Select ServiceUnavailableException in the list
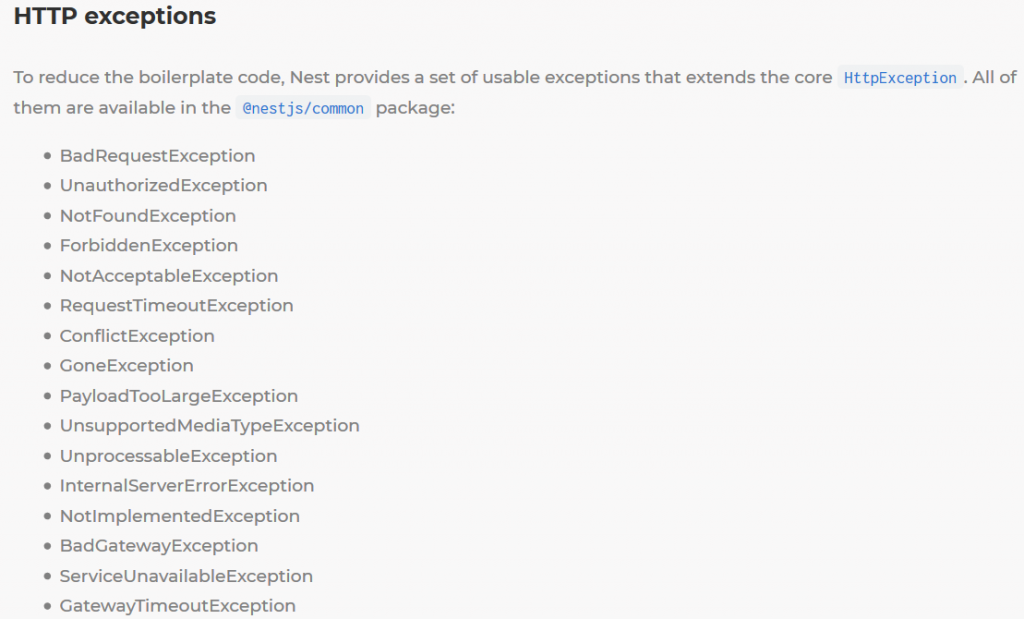Image resolution: width=1024 pixels, height=619 pixels. point(186,576)
